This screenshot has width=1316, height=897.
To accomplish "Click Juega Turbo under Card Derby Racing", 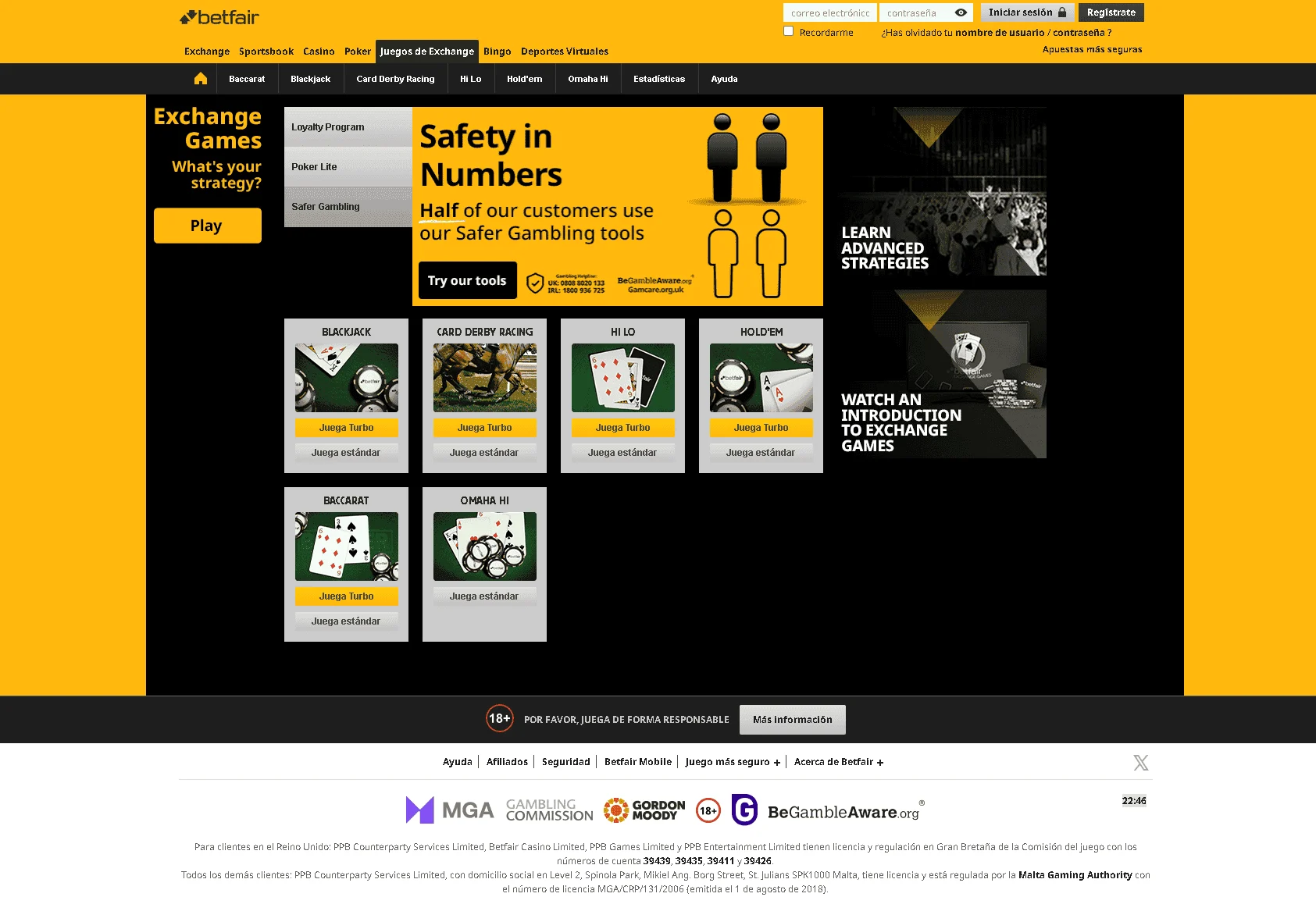I will pos(485,428).
